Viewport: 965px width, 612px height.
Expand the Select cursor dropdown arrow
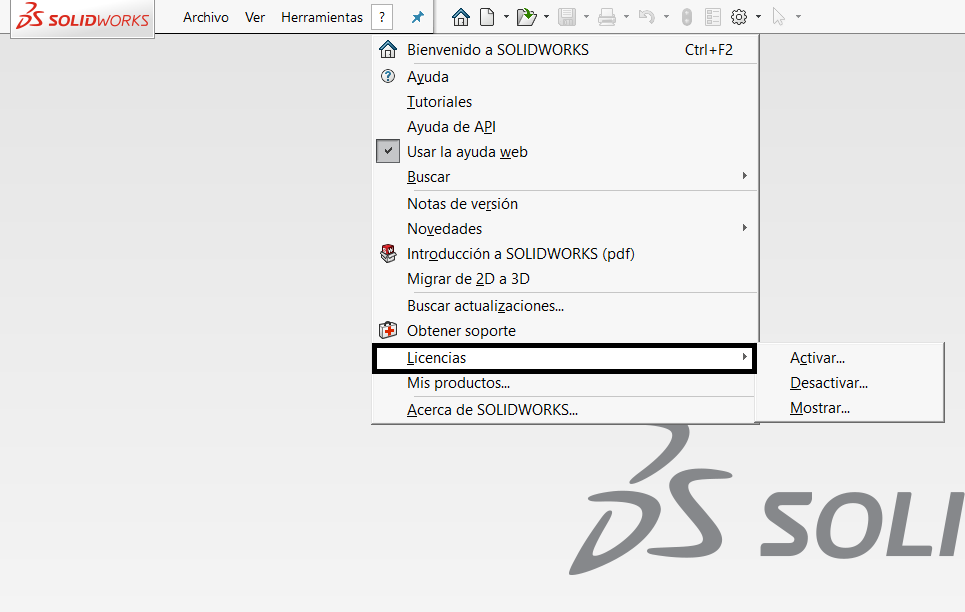[798, 17]
